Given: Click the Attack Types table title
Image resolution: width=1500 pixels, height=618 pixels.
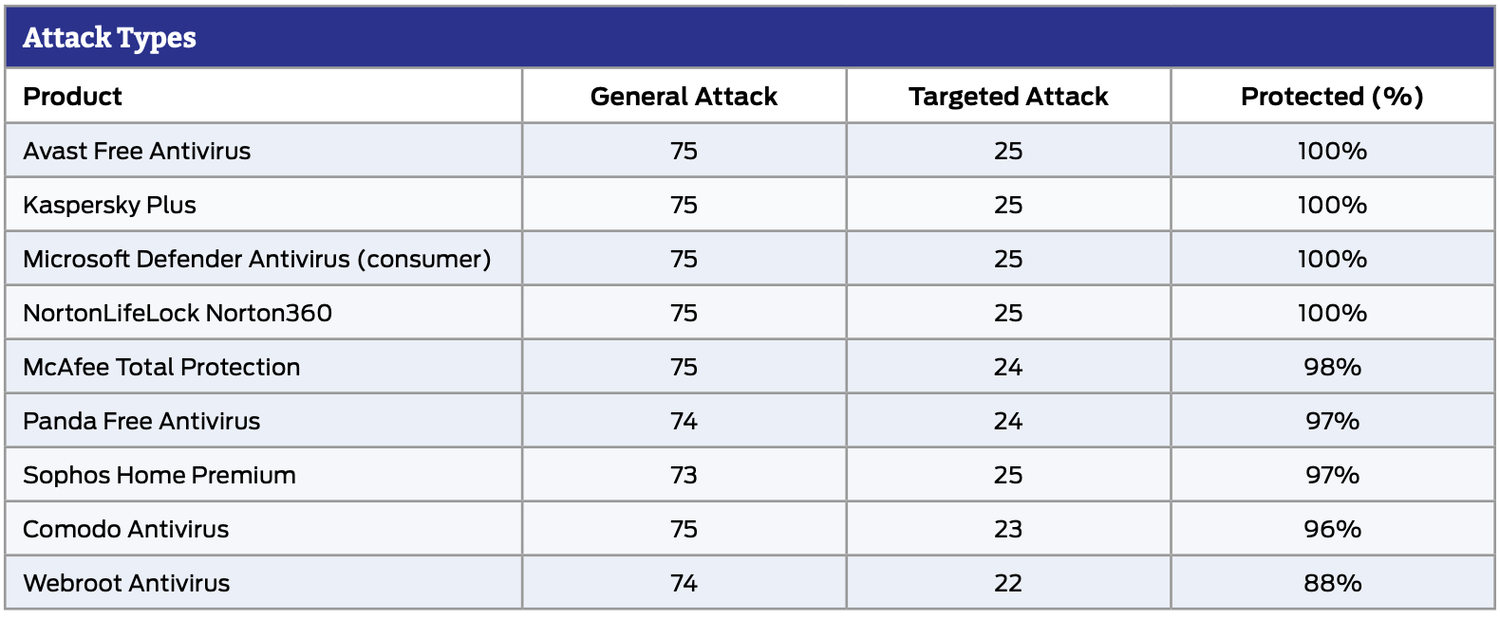Looking at the screenshot, I should (x=109, y=38).
